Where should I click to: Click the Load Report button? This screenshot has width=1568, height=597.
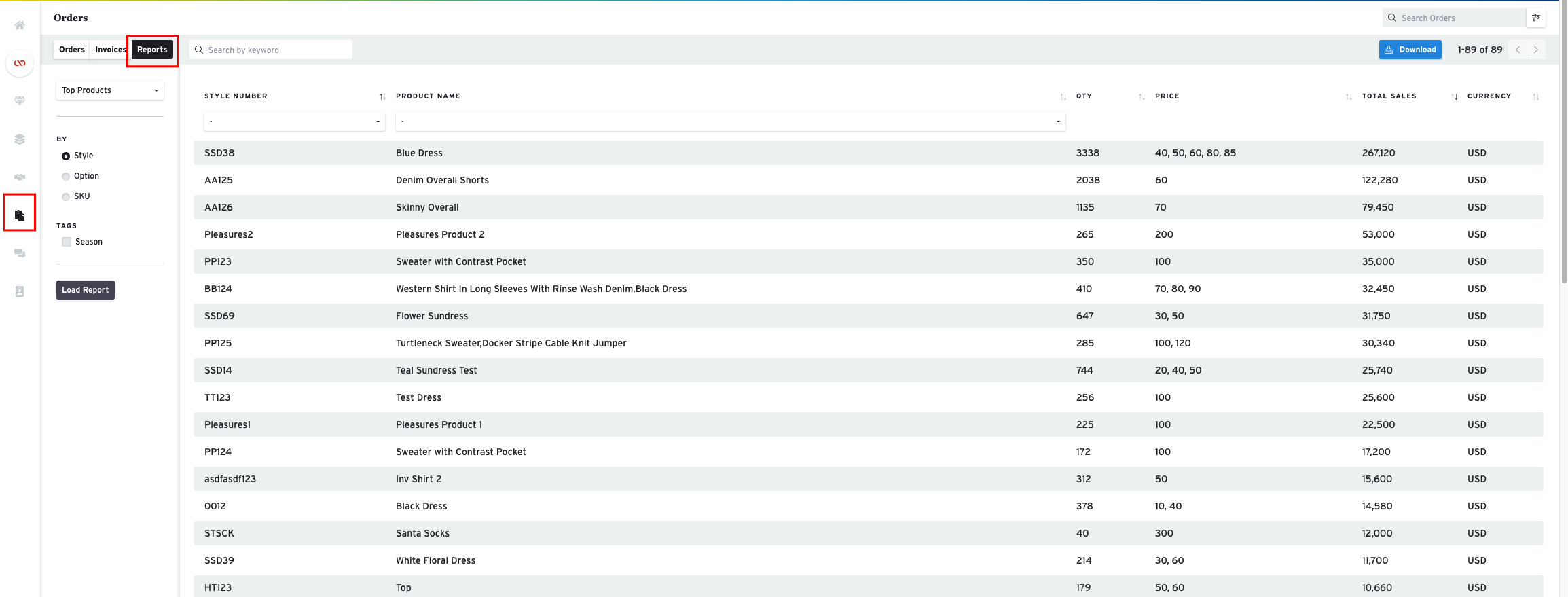(86, 290)
